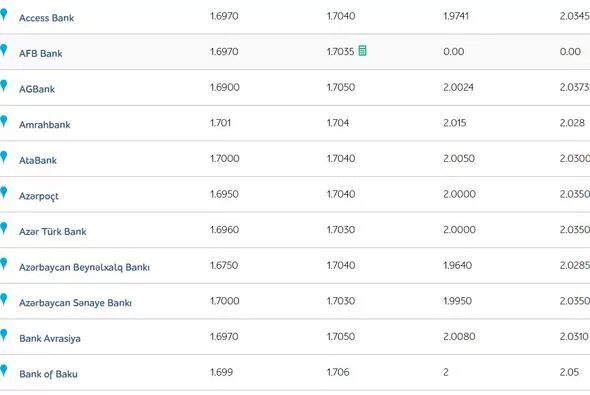The width and height of the screenshot is (590, 395).
Task: Click the map pin beside Access Bank
Action: click(3, 15)
